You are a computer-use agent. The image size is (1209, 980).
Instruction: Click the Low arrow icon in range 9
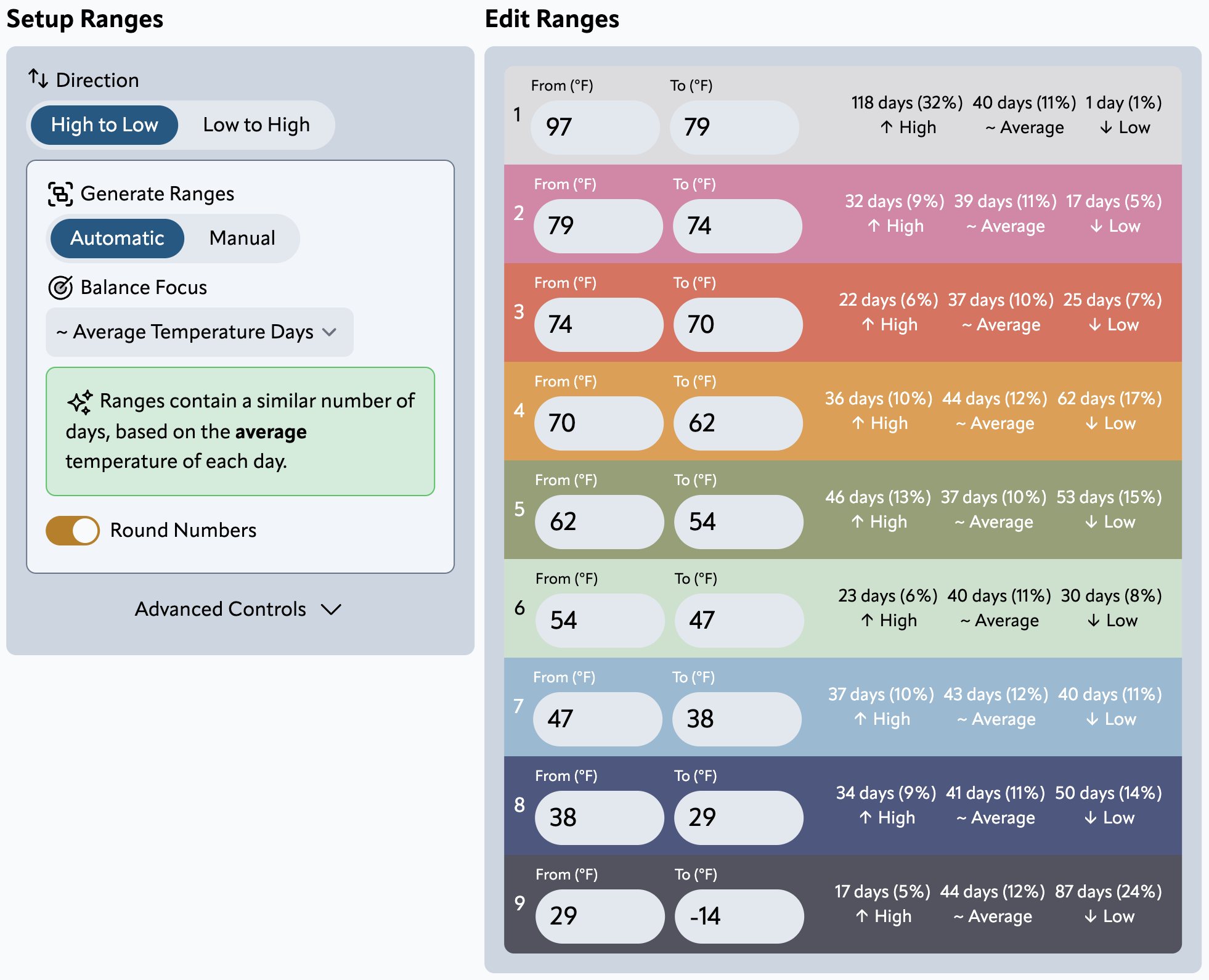click(x=1092, y=917)
